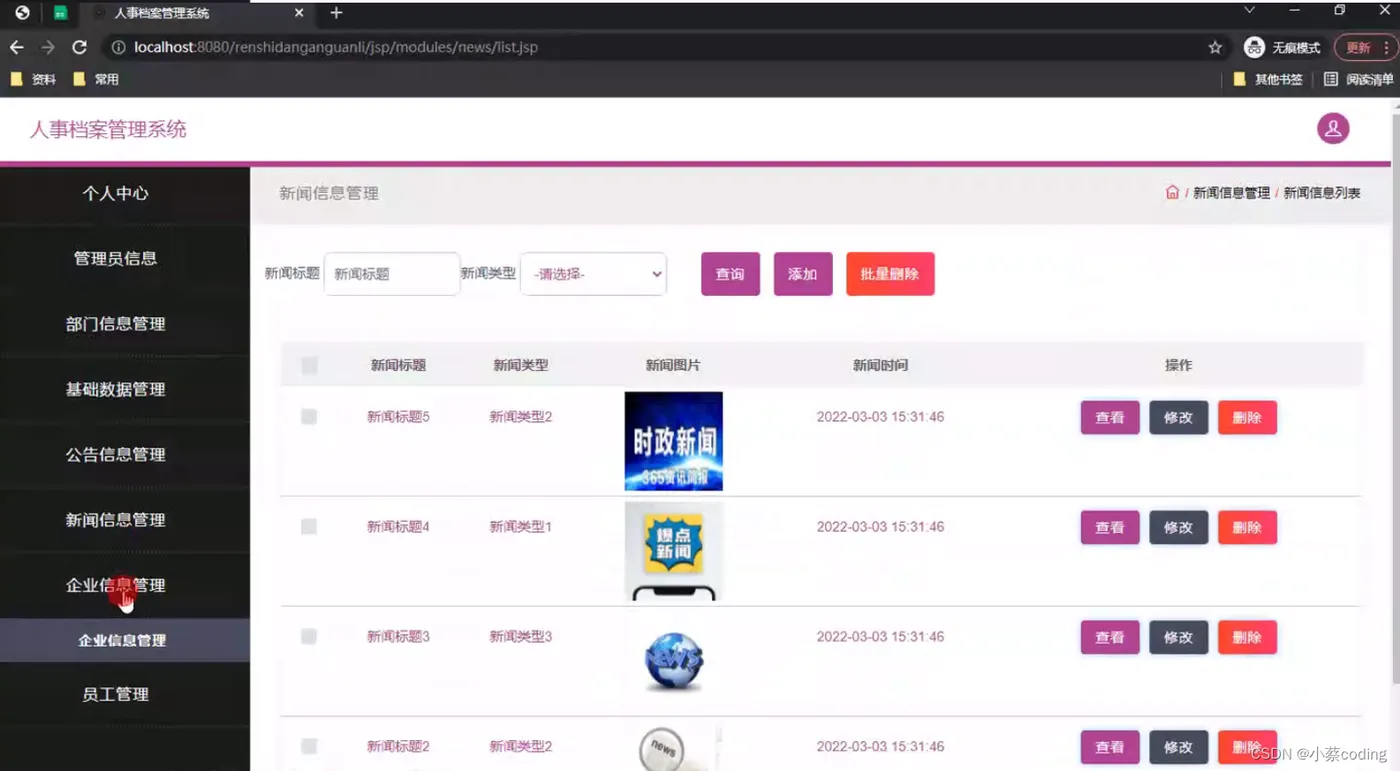Click the 添加 button
Image resolution: width=1400 pixels, height=771 pixels.
point(803,274)
